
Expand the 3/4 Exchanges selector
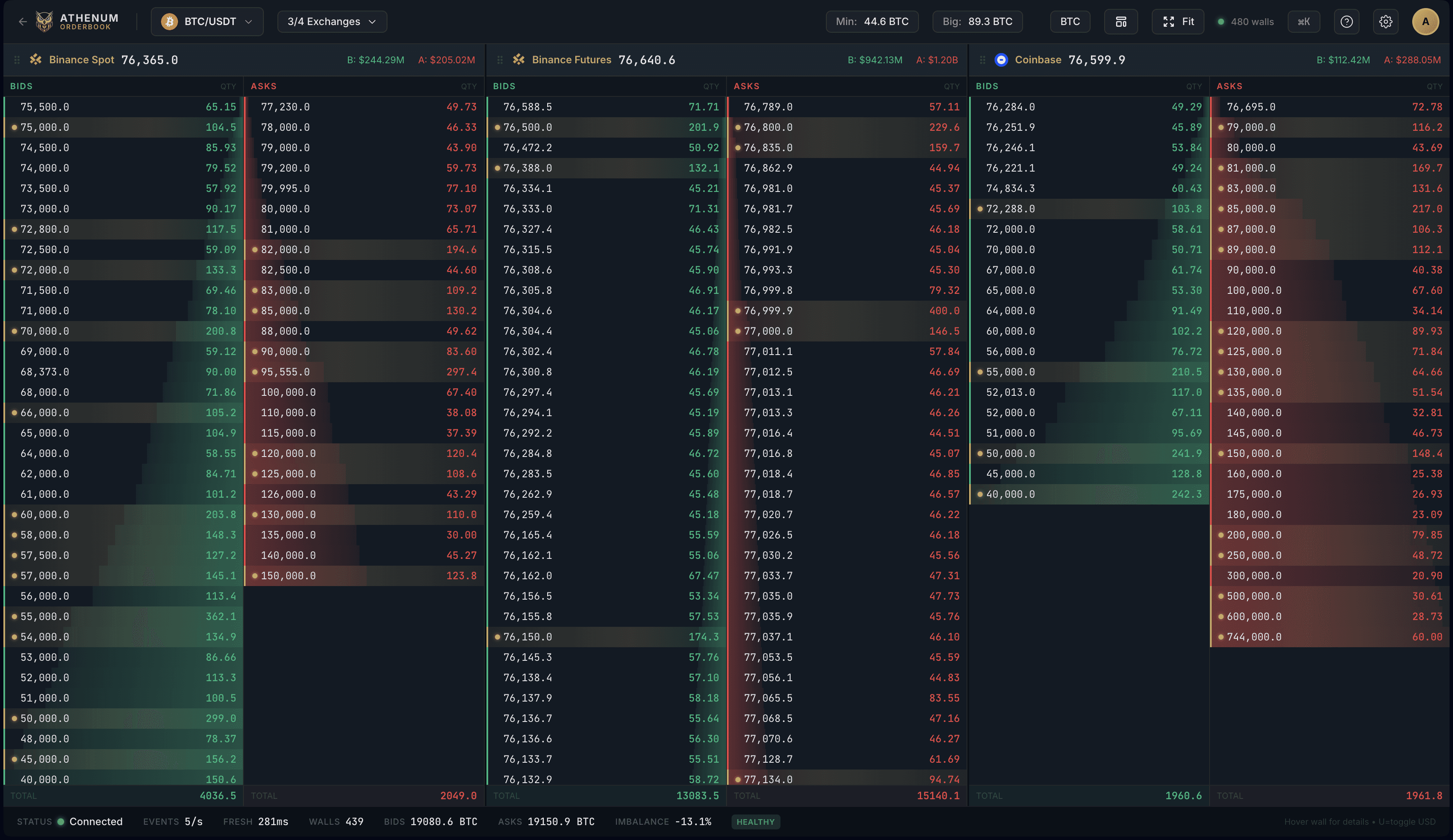click(332, 21)
